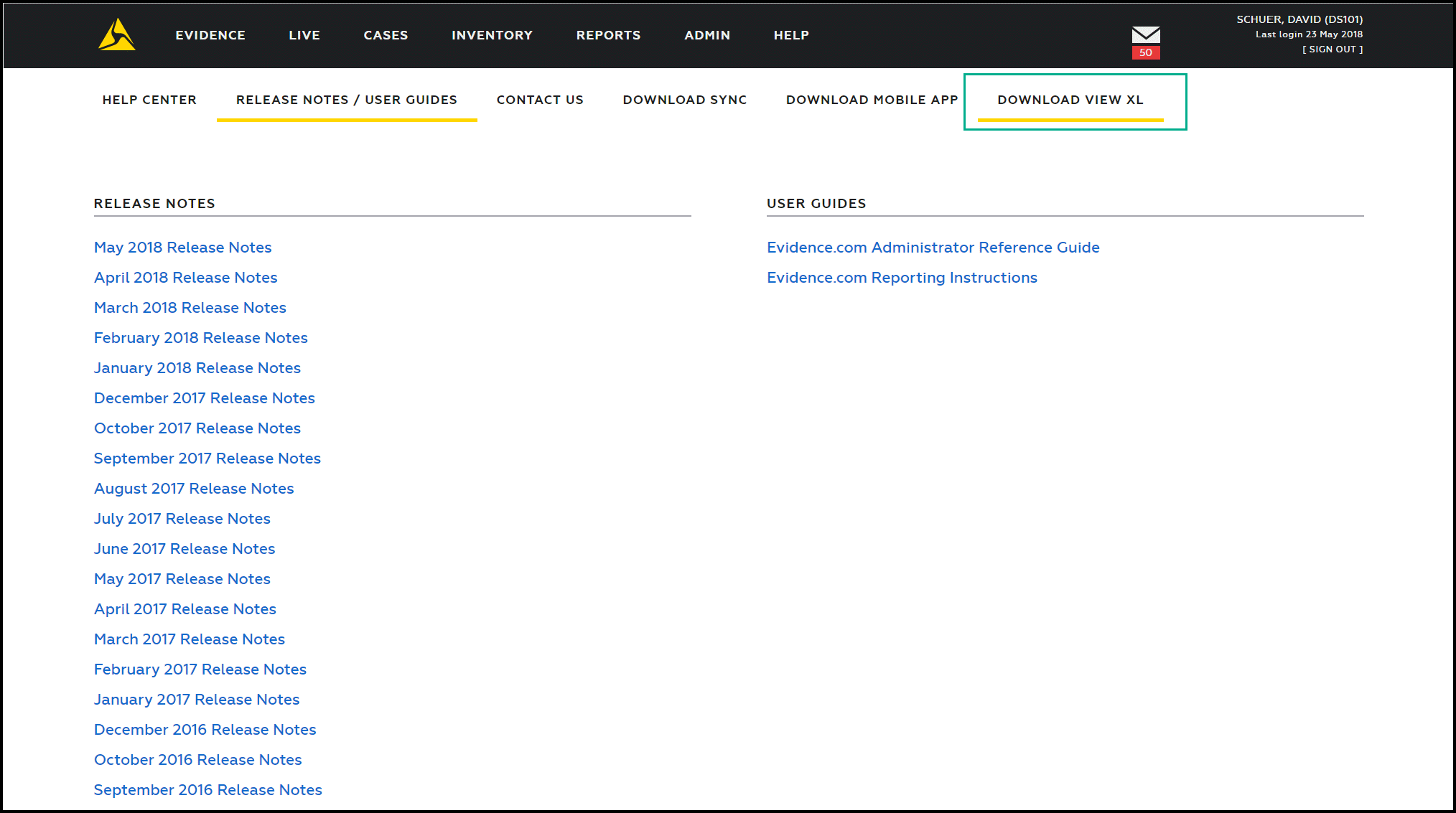Open the Evidence.com Administrator Reference Guide
This screenshot has width=1456, height=813.
point(933,247)
